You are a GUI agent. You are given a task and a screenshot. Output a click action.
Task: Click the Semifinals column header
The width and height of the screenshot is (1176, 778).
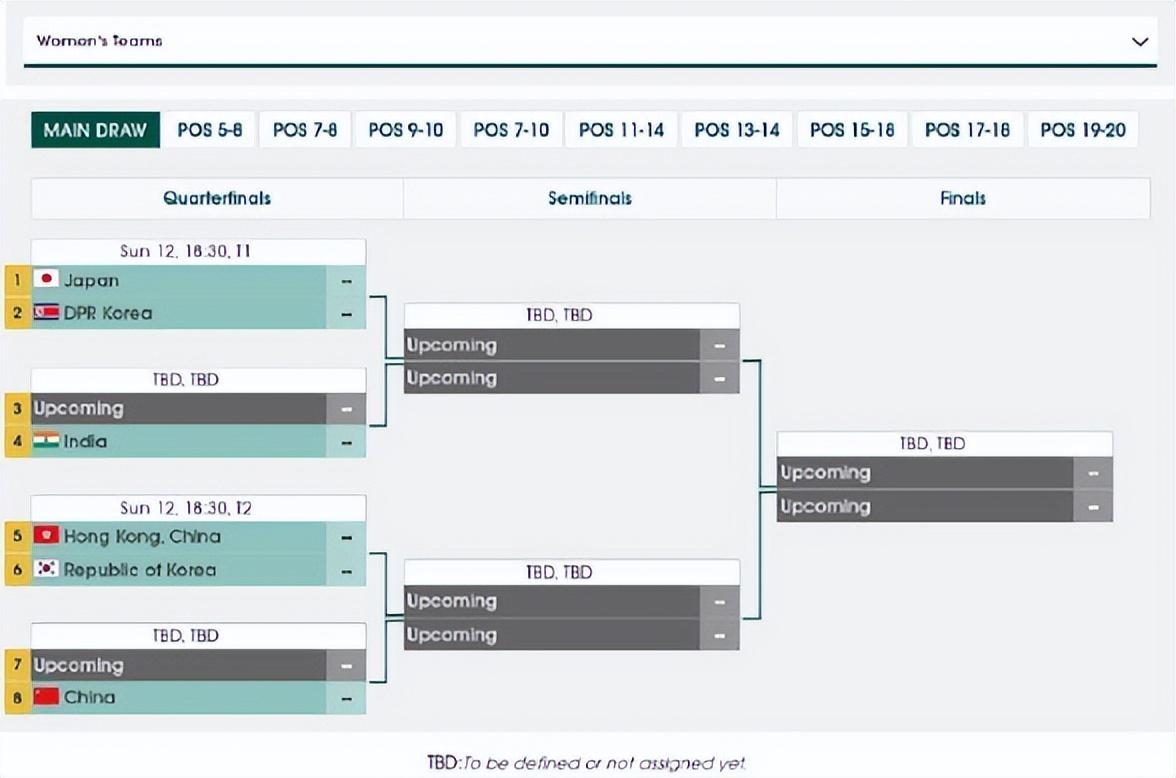[x=590, y=198]
